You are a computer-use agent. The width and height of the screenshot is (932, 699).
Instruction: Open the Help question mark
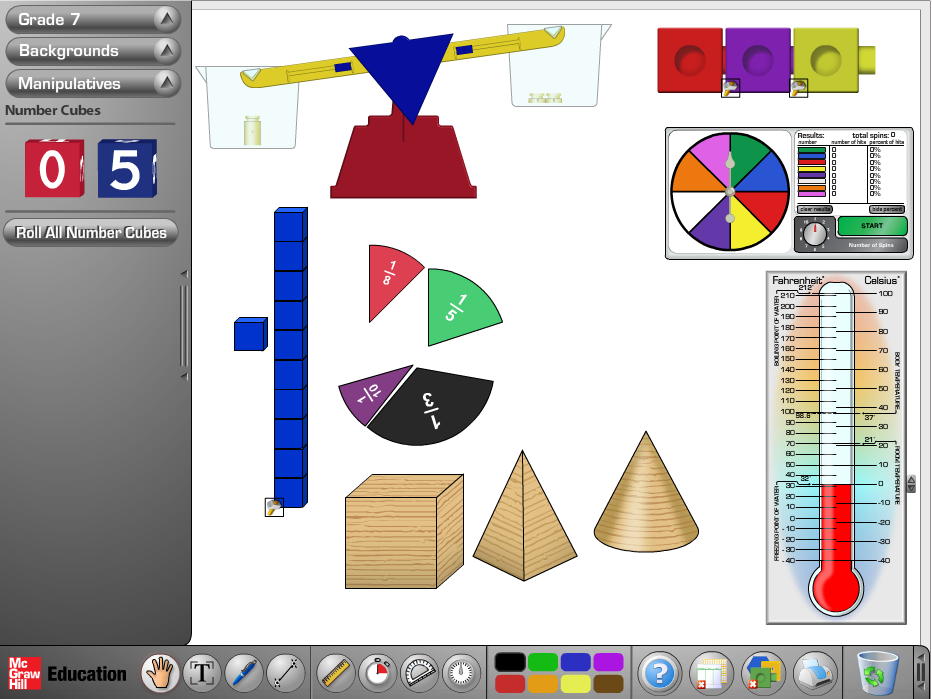[658, 672]
